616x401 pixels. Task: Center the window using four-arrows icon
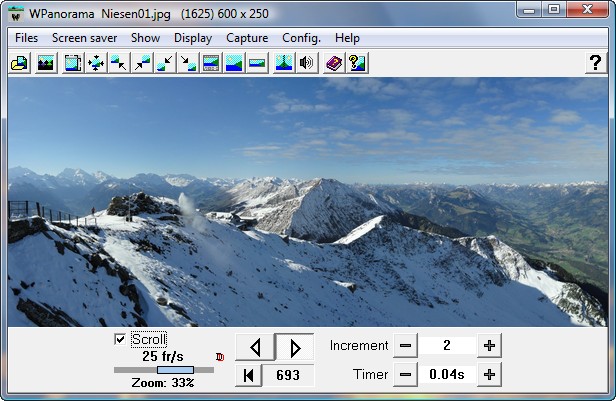(96, 63)
